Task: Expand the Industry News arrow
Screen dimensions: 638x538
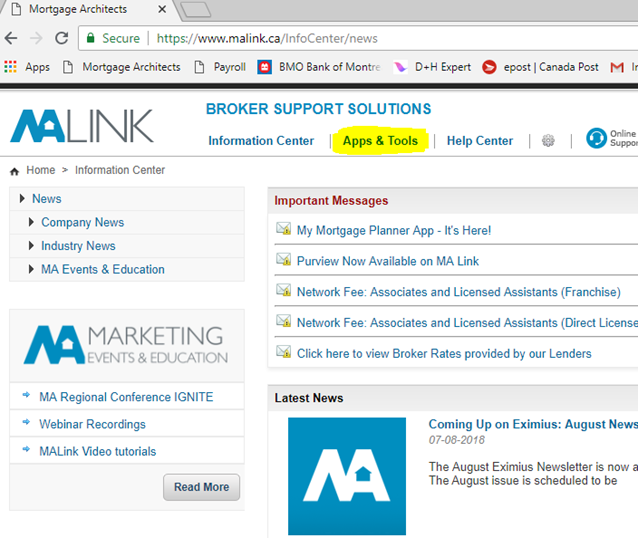Action: (31, 246)
